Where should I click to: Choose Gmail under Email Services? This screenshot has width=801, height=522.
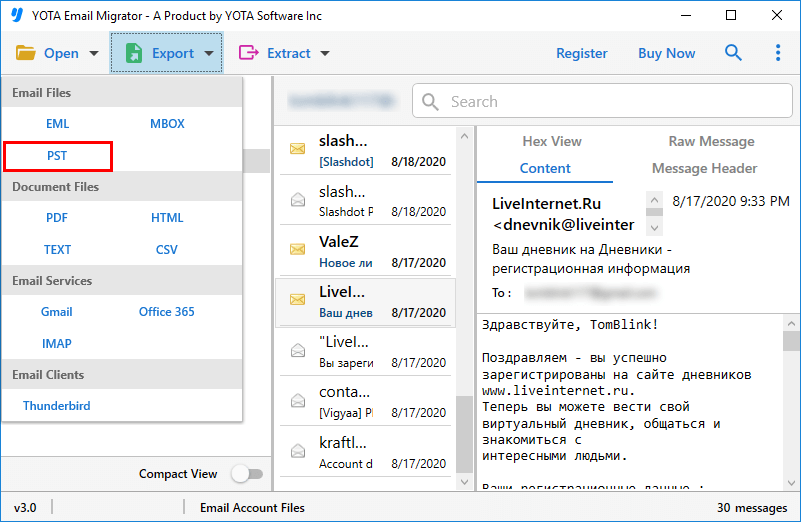pyautogui.click(x=57, y=312)
